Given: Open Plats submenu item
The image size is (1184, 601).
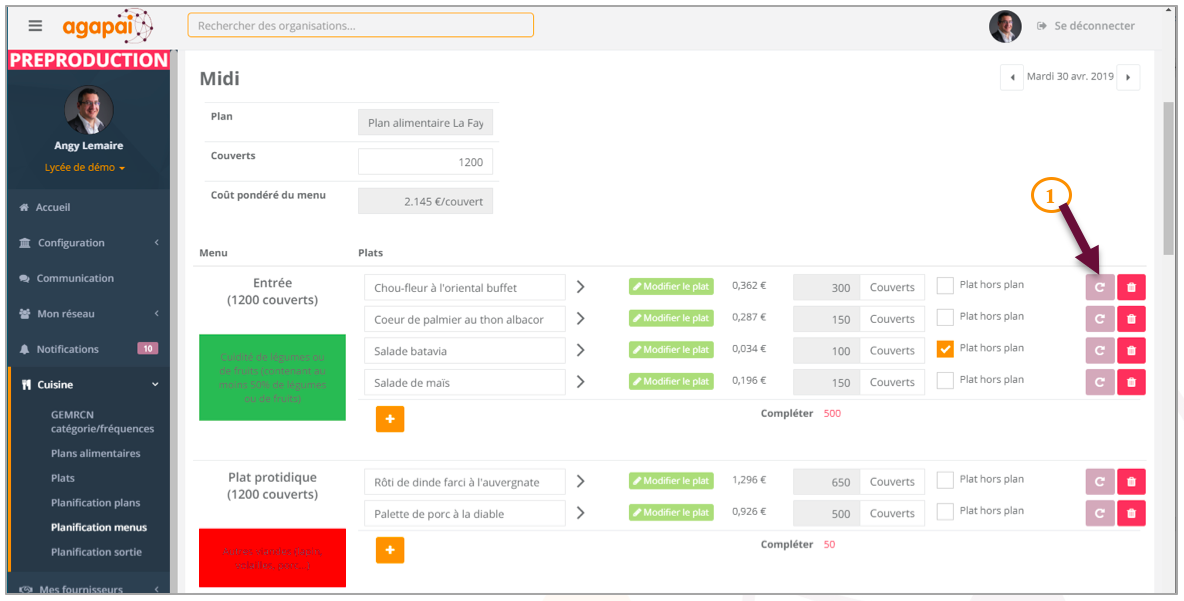Looking at the screenshot, I should (x=63, y=478).
